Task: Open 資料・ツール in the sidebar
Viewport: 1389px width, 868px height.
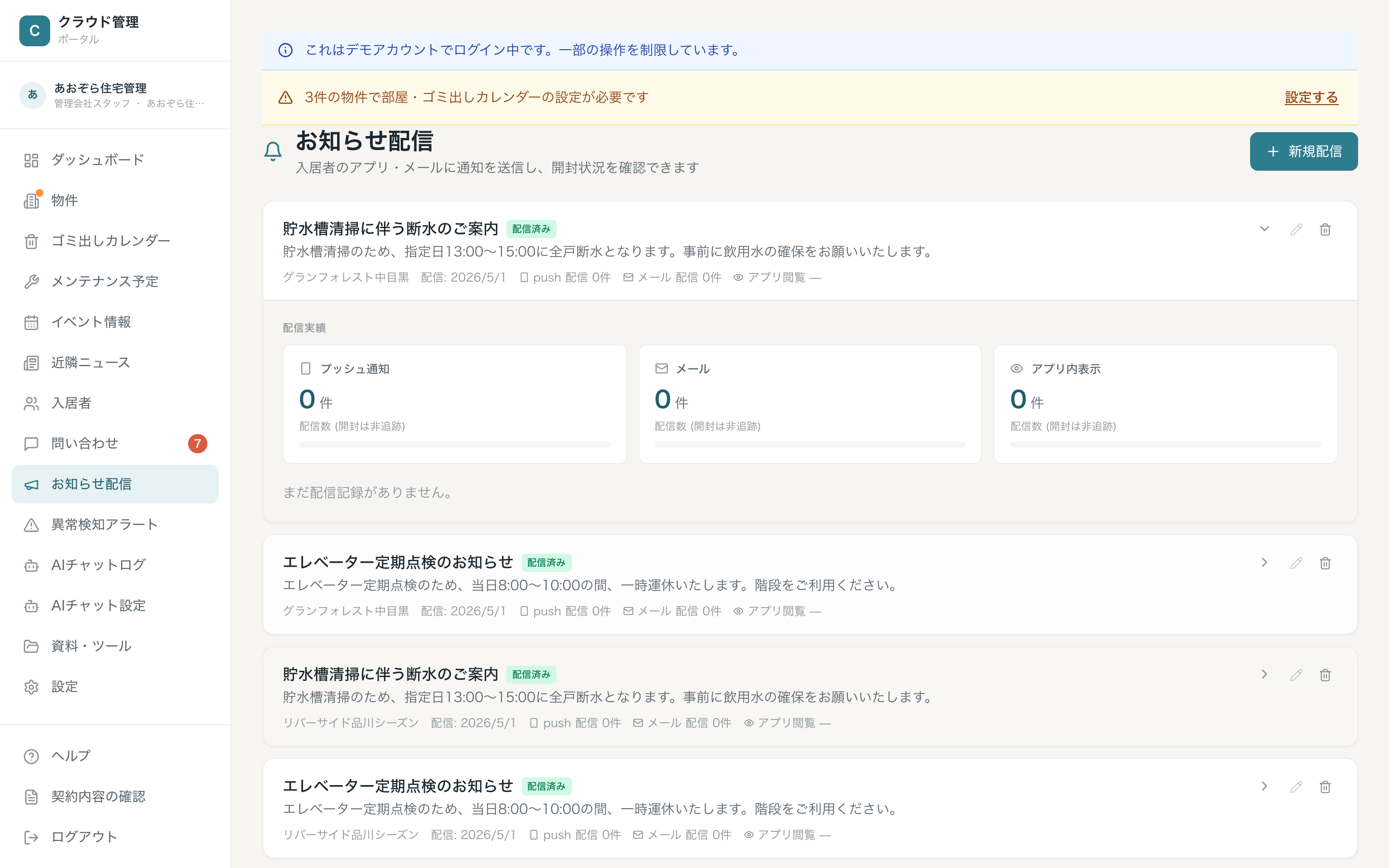Action: pyautogui.click(x=115, y=646)
